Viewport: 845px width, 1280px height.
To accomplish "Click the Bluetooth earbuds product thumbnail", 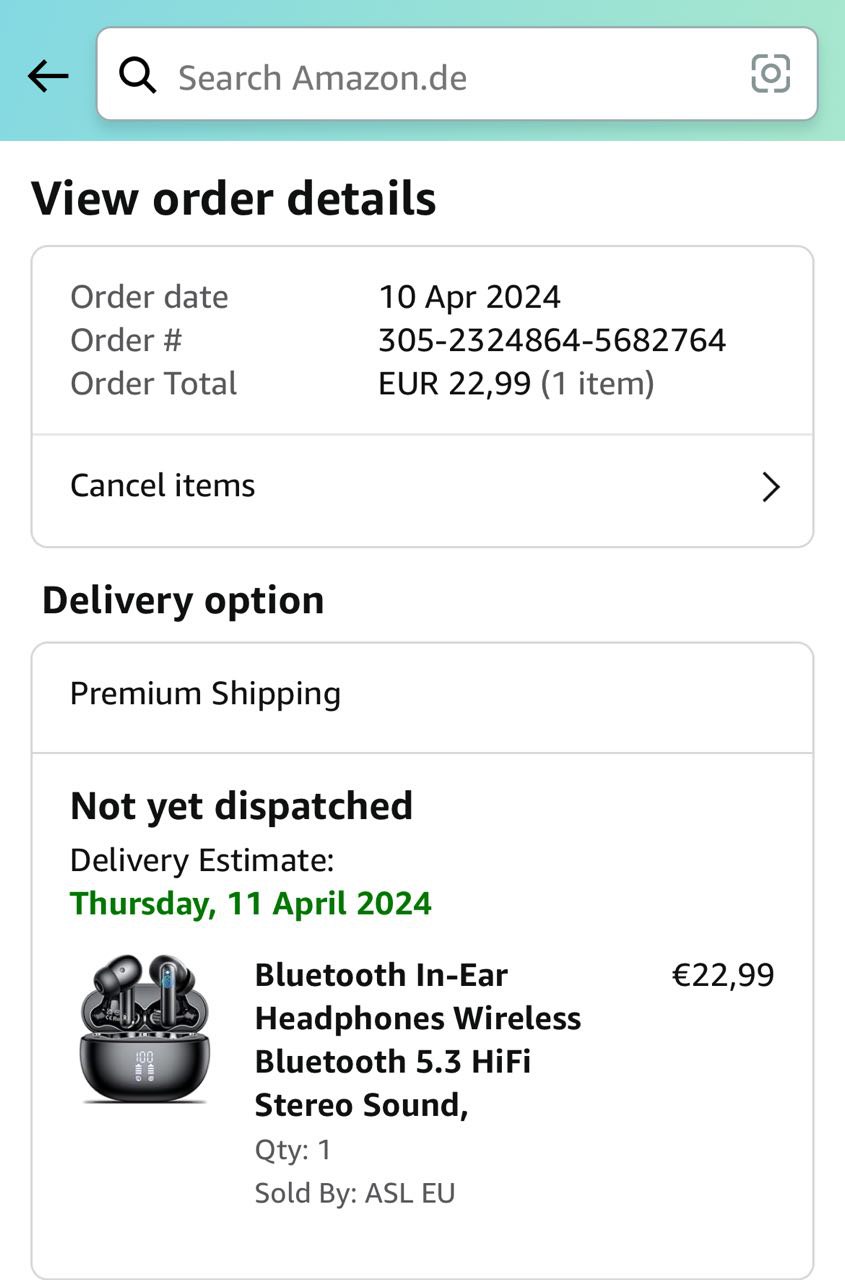I will 145,1028.
